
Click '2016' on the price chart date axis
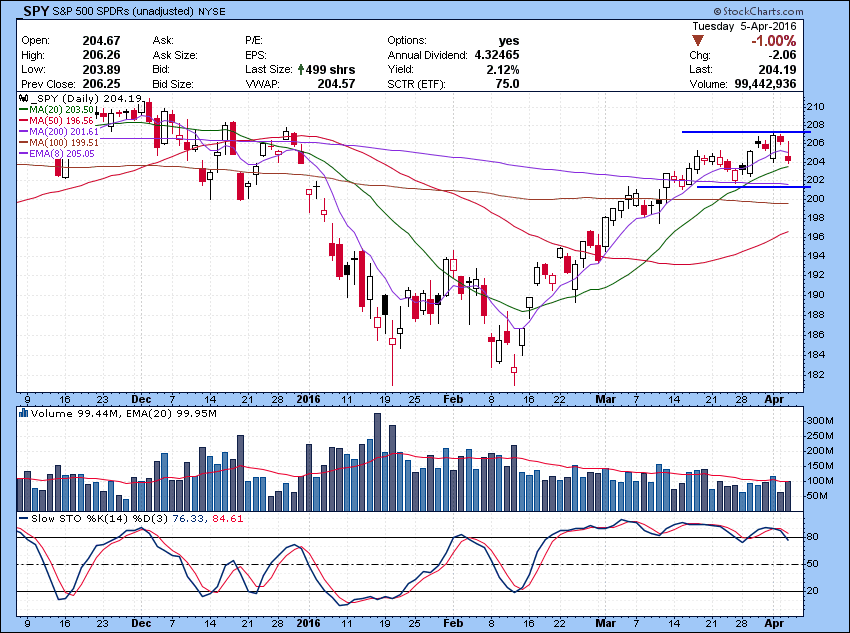[308, 399]
